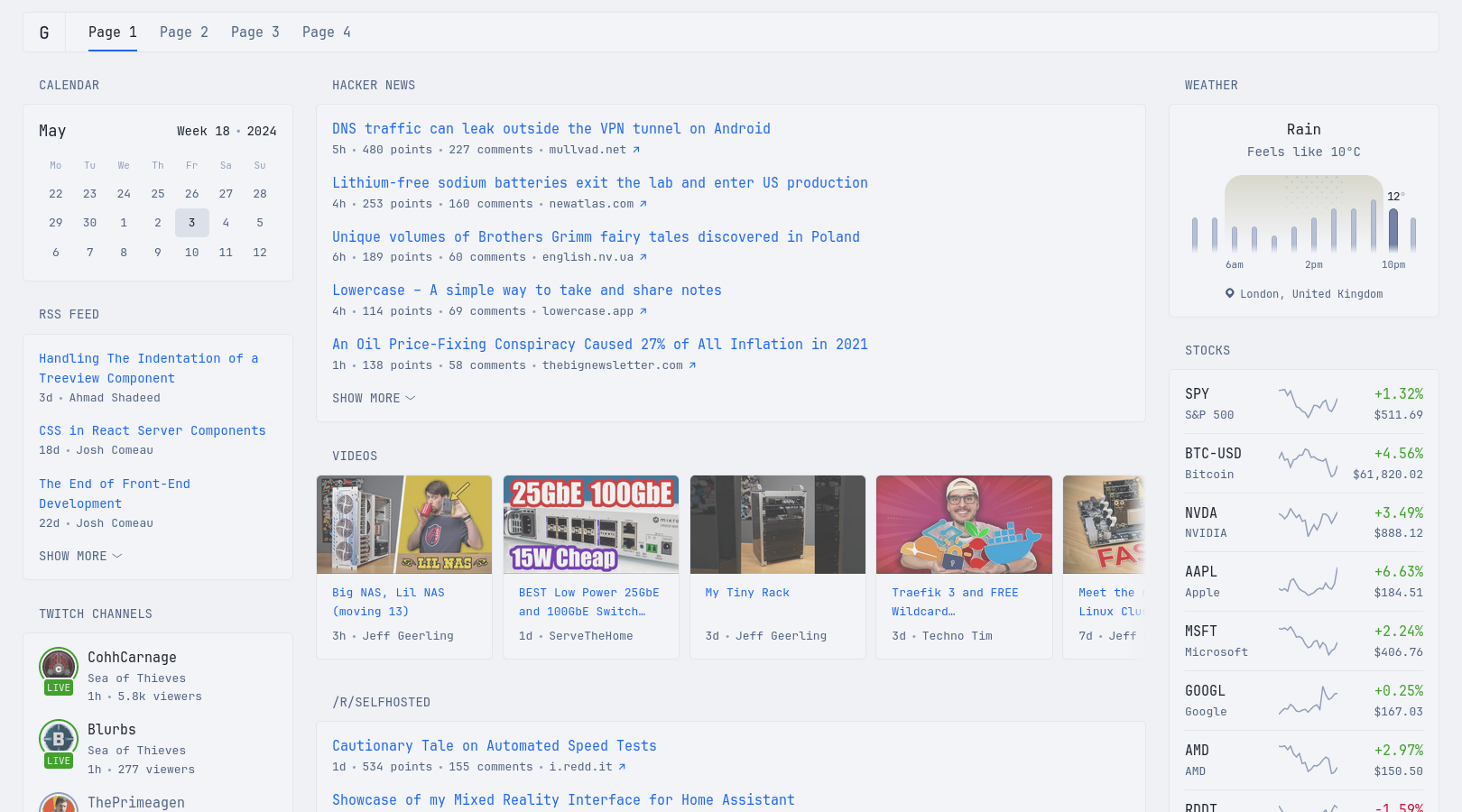Click the external link arrow next to newatlas.com
The height and width of the screenshot is (812, 1462).
click(643, 204)
